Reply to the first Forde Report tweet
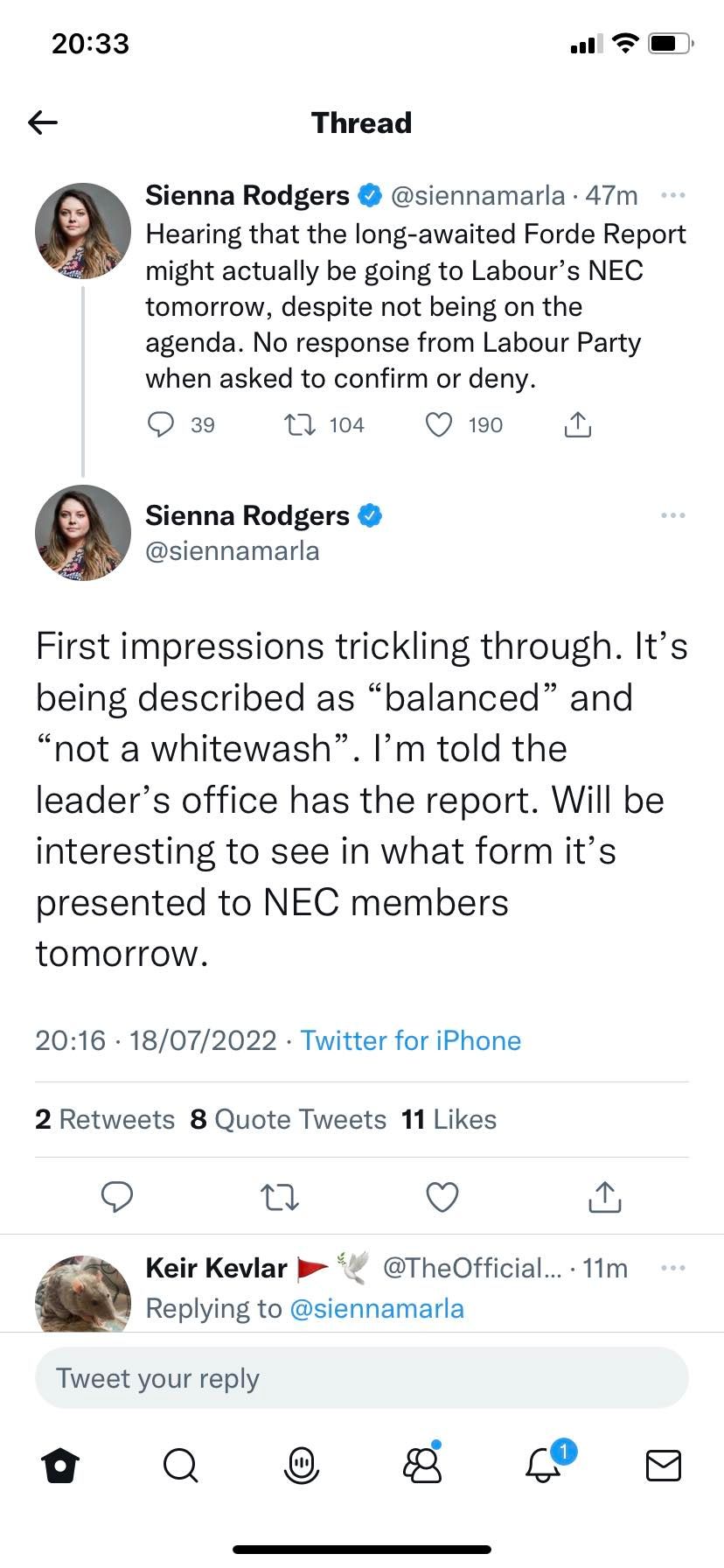Screen dimensions: 724x1568 tap(161, 425)
